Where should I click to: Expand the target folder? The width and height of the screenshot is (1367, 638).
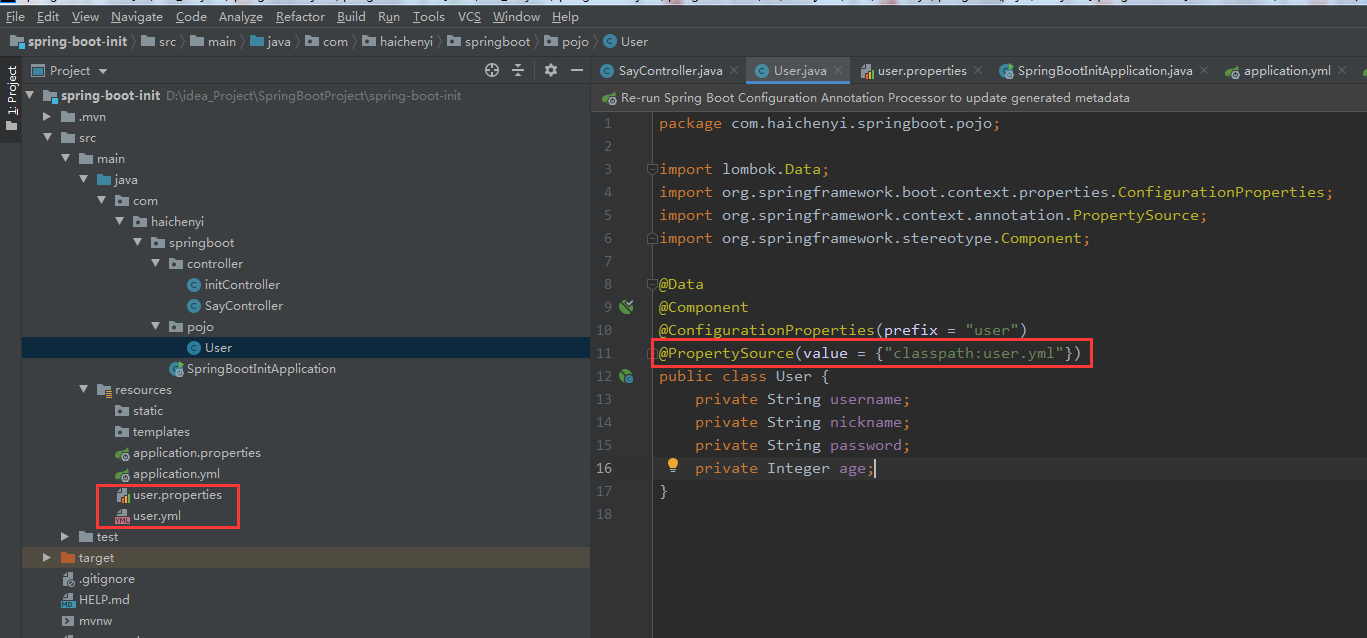[x=47, y=558]
